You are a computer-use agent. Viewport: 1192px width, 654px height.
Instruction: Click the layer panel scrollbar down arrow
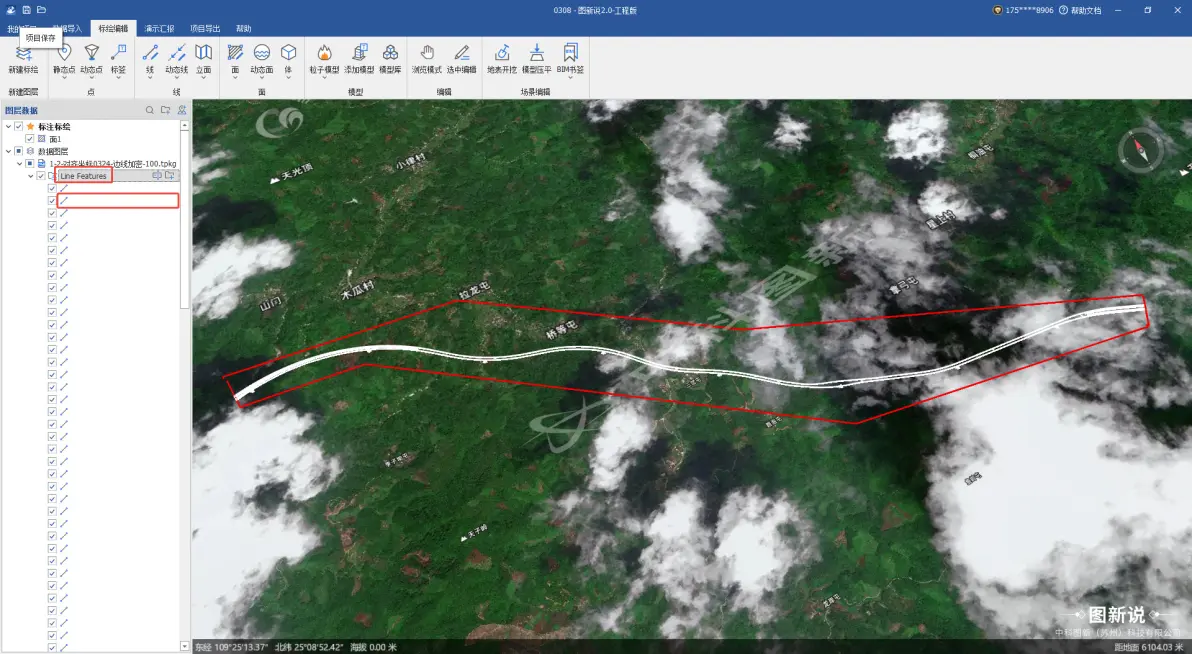coord(185,646)
